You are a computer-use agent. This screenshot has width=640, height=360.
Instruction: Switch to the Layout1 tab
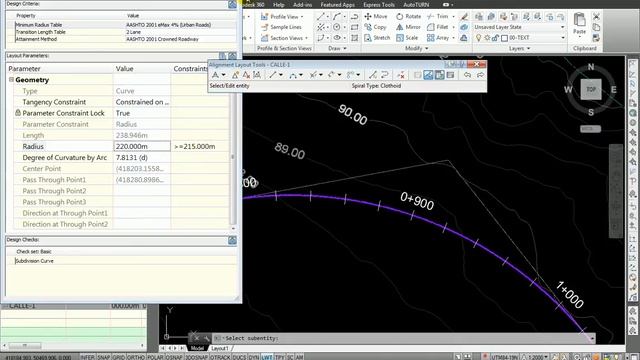[220, 348]
